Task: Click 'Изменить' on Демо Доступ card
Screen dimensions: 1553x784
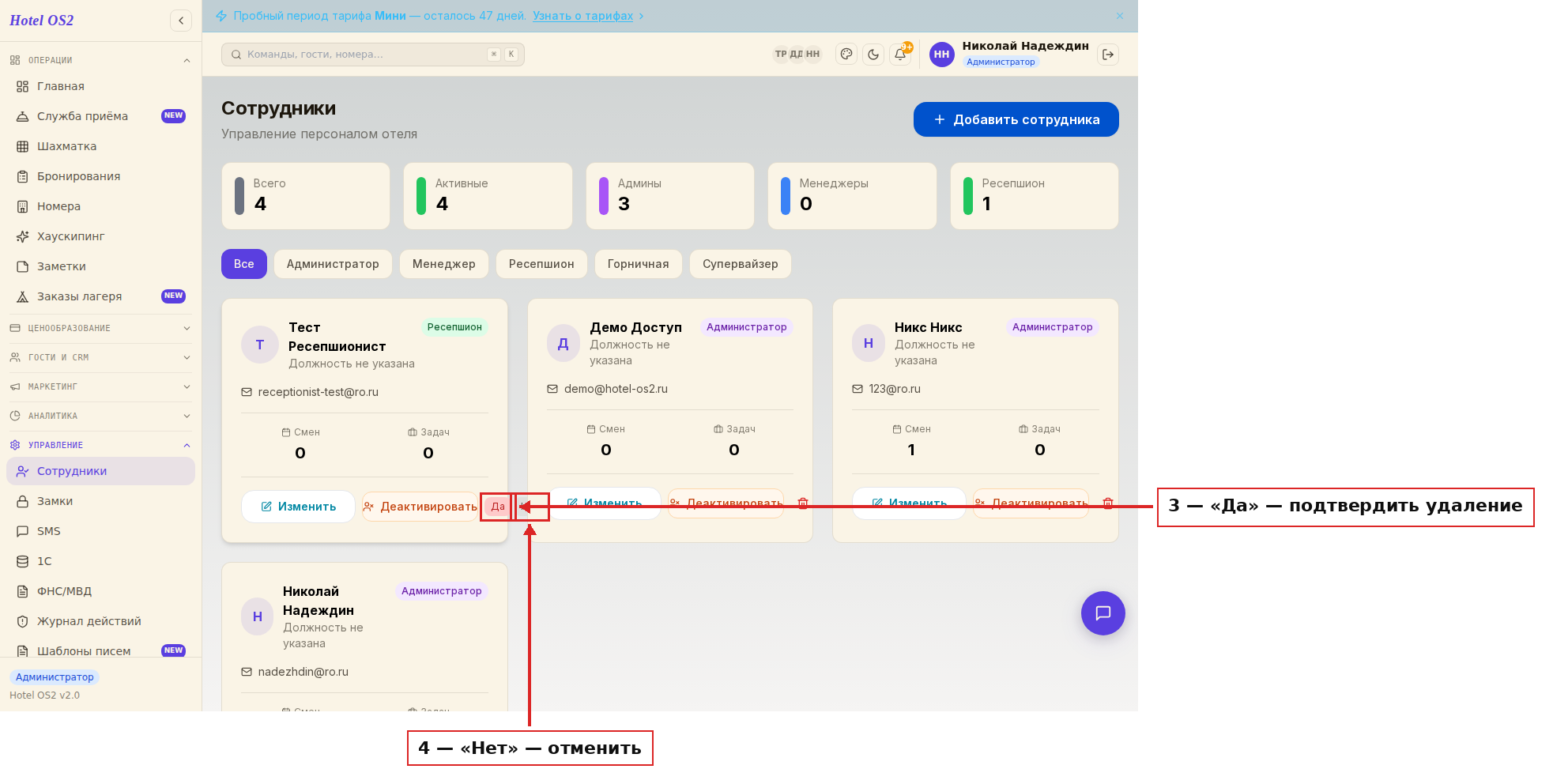Action: point(604,503)
